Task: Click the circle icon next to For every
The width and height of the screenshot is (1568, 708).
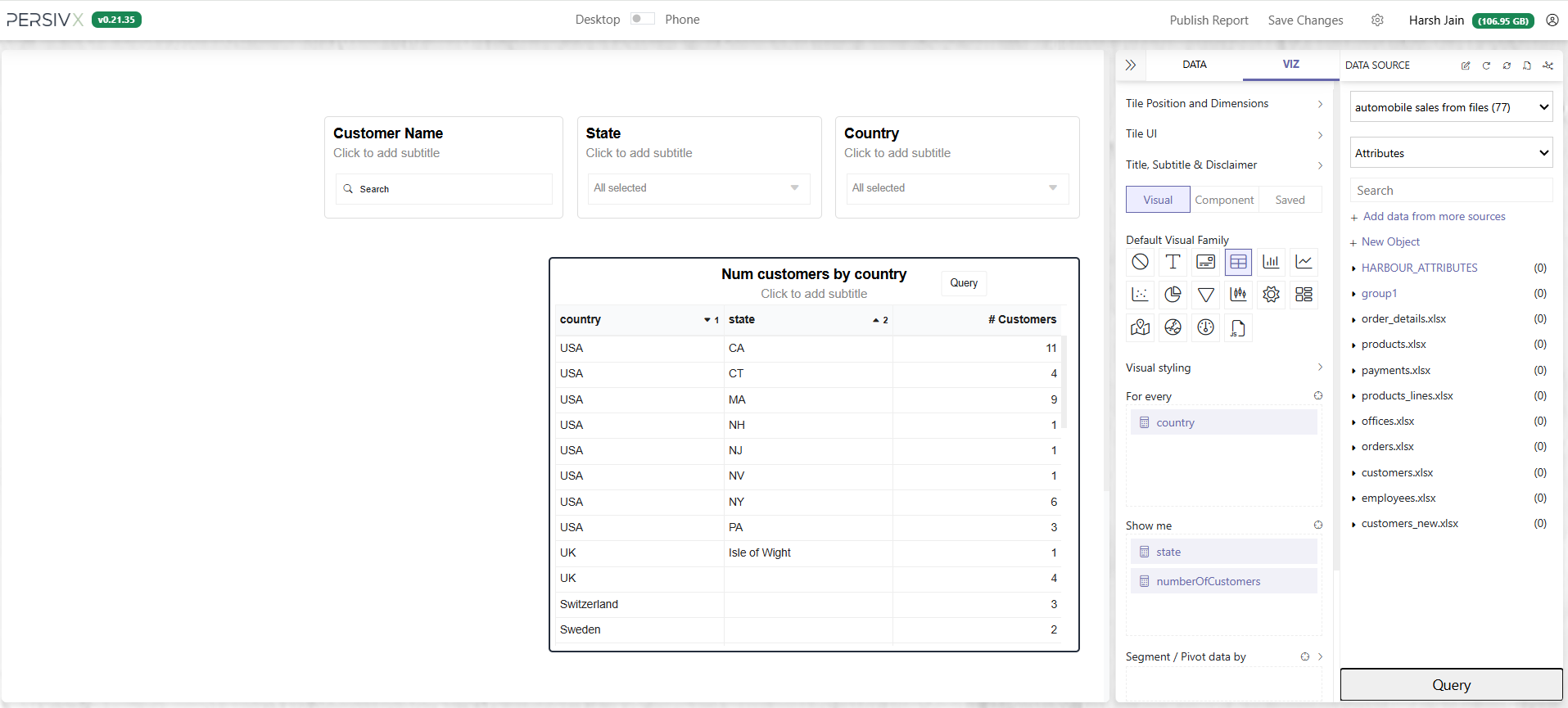Action: tap(1318, 395)
